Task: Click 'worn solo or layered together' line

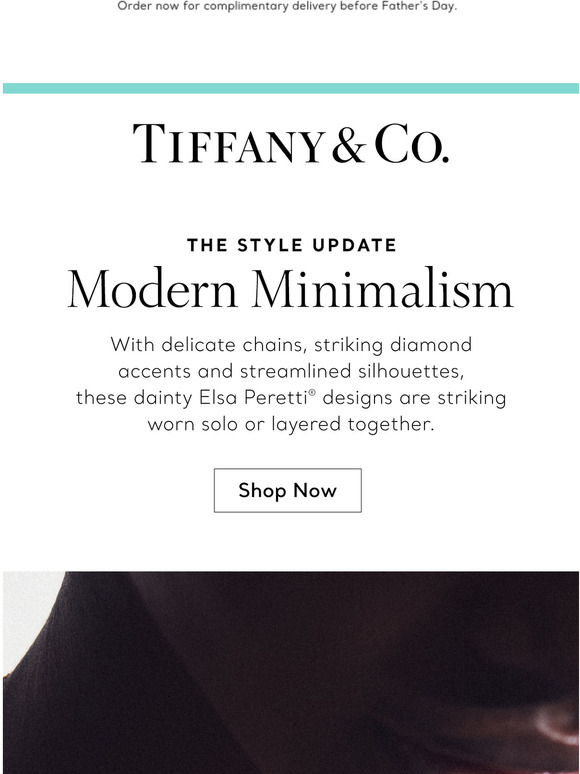Action: tap(291, 424)
